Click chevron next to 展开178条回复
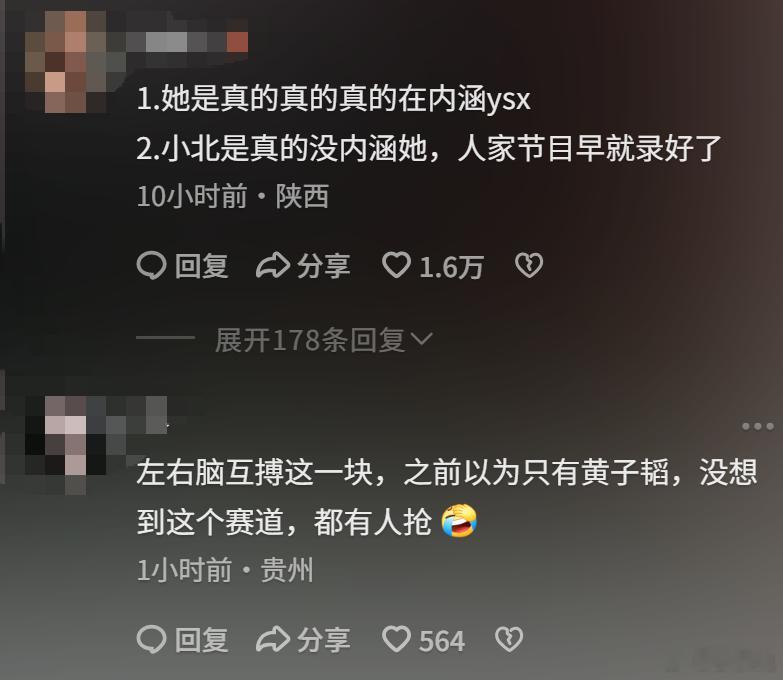Screen dimensions: 783x680 click(420, 339)
